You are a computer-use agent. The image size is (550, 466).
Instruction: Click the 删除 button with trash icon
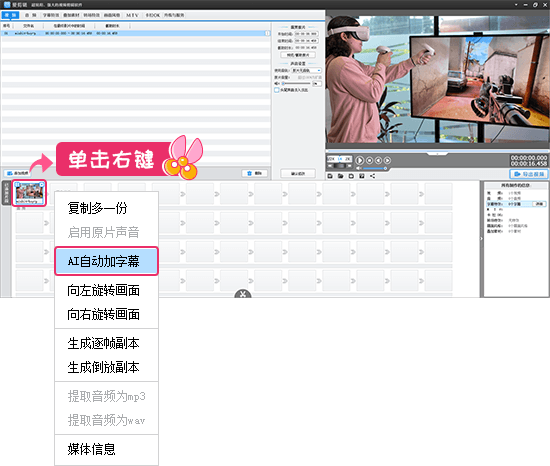click(x=255, y=173)
